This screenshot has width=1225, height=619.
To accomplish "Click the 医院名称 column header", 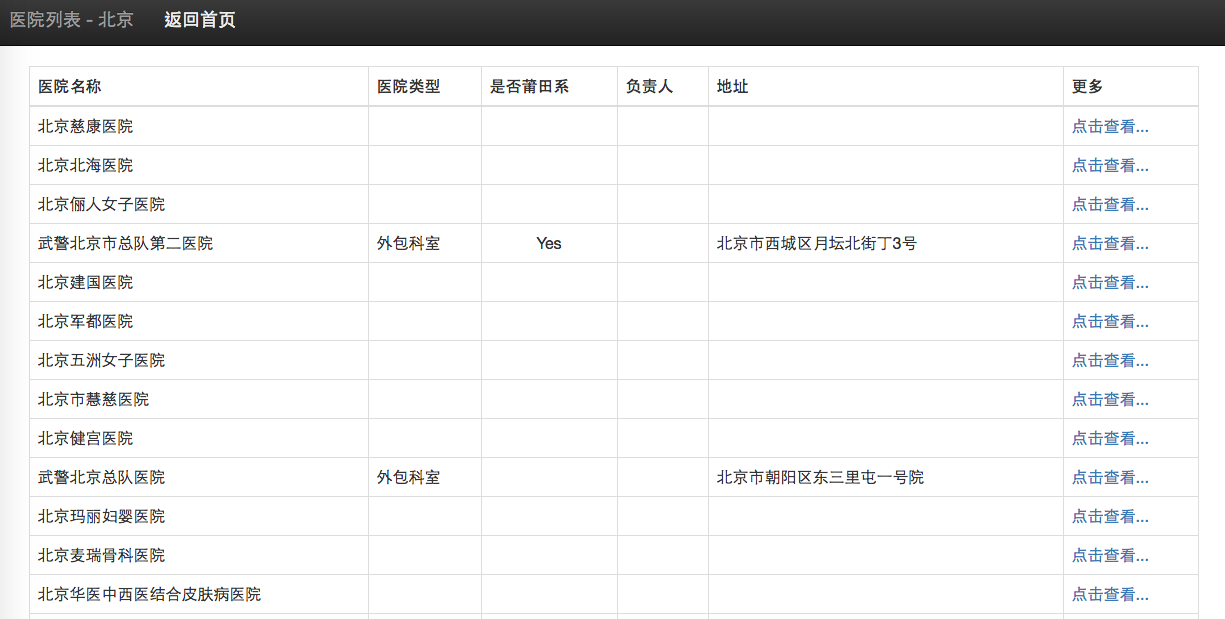I will coord(70,86).
